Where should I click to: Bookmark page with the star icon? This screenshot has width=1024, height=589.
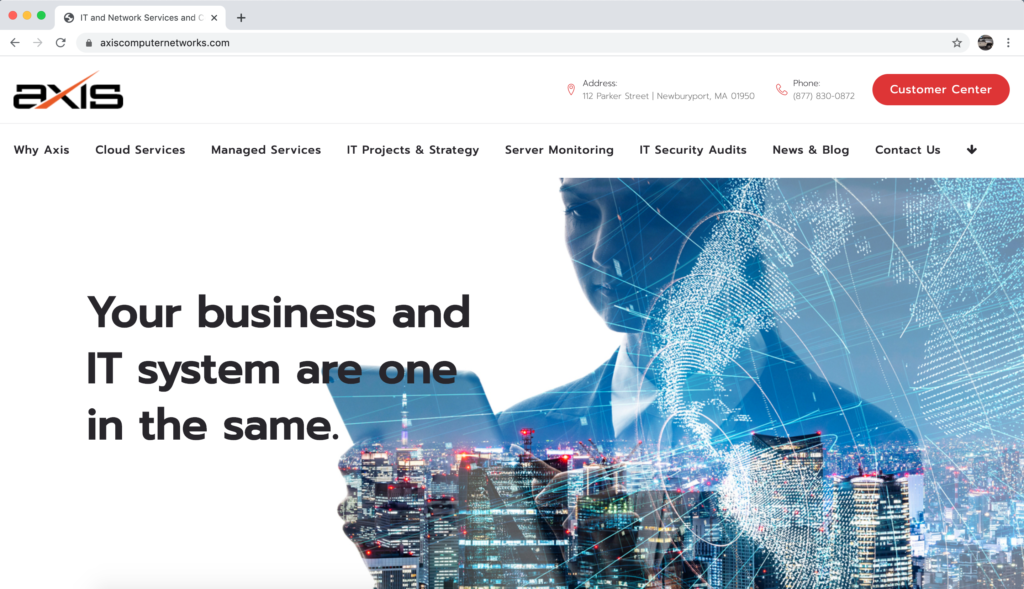[x=957, y=42]
